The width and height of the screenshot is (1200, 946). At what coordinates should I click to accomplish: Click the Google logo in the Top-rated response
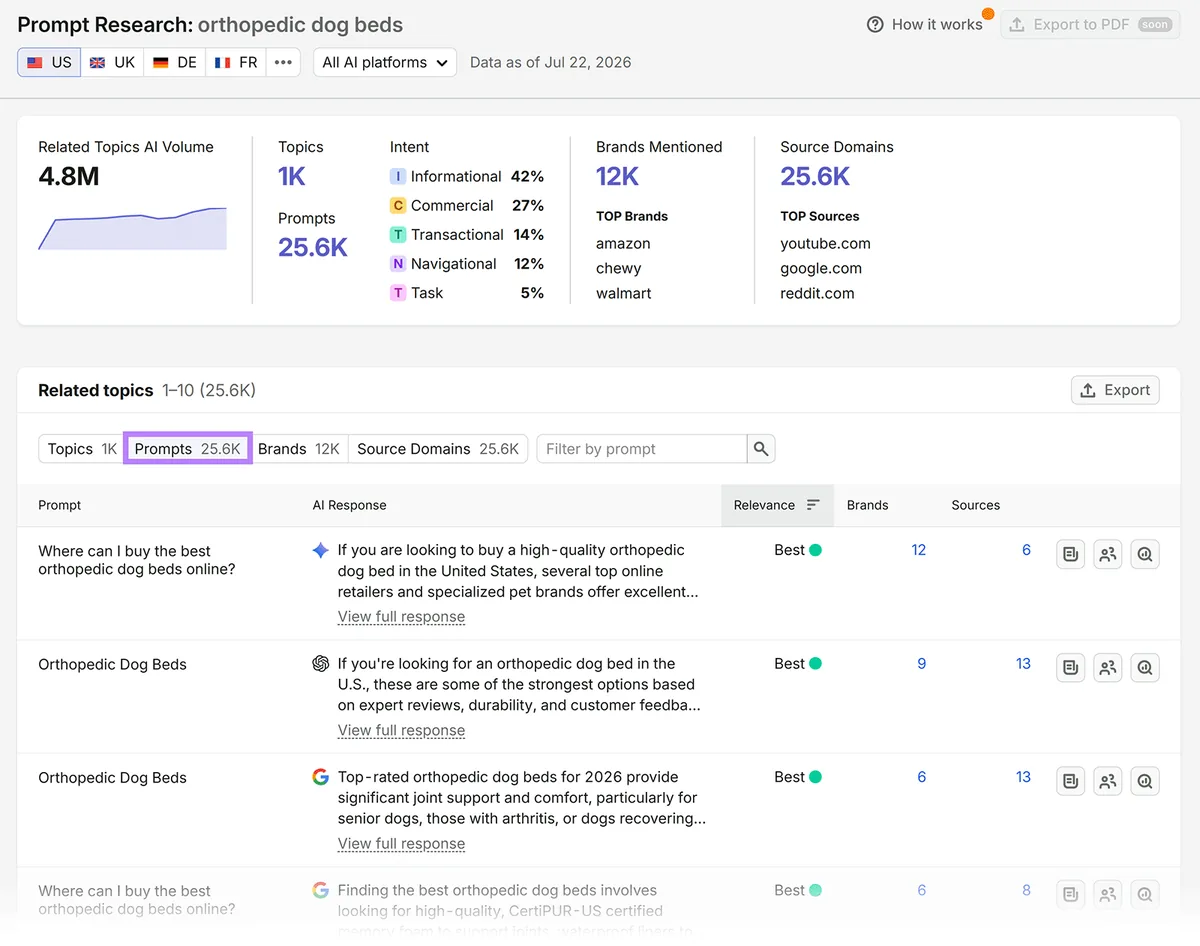pyautogui.click(x=320, y=777)
